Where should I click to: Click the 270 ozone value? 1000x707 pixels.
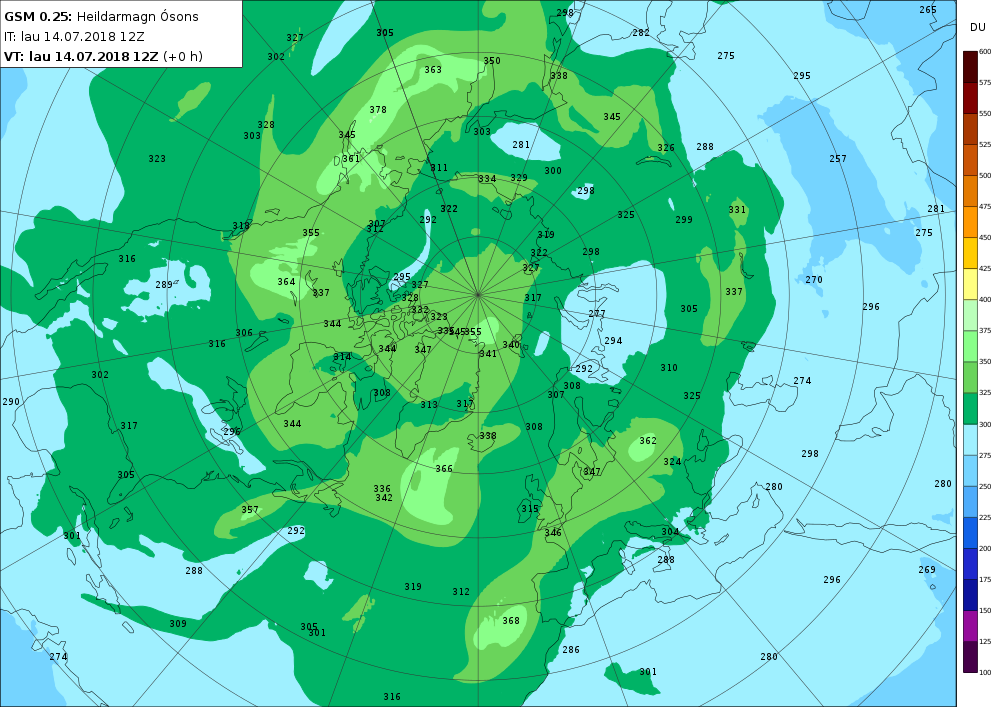click(x=814, y=279)
